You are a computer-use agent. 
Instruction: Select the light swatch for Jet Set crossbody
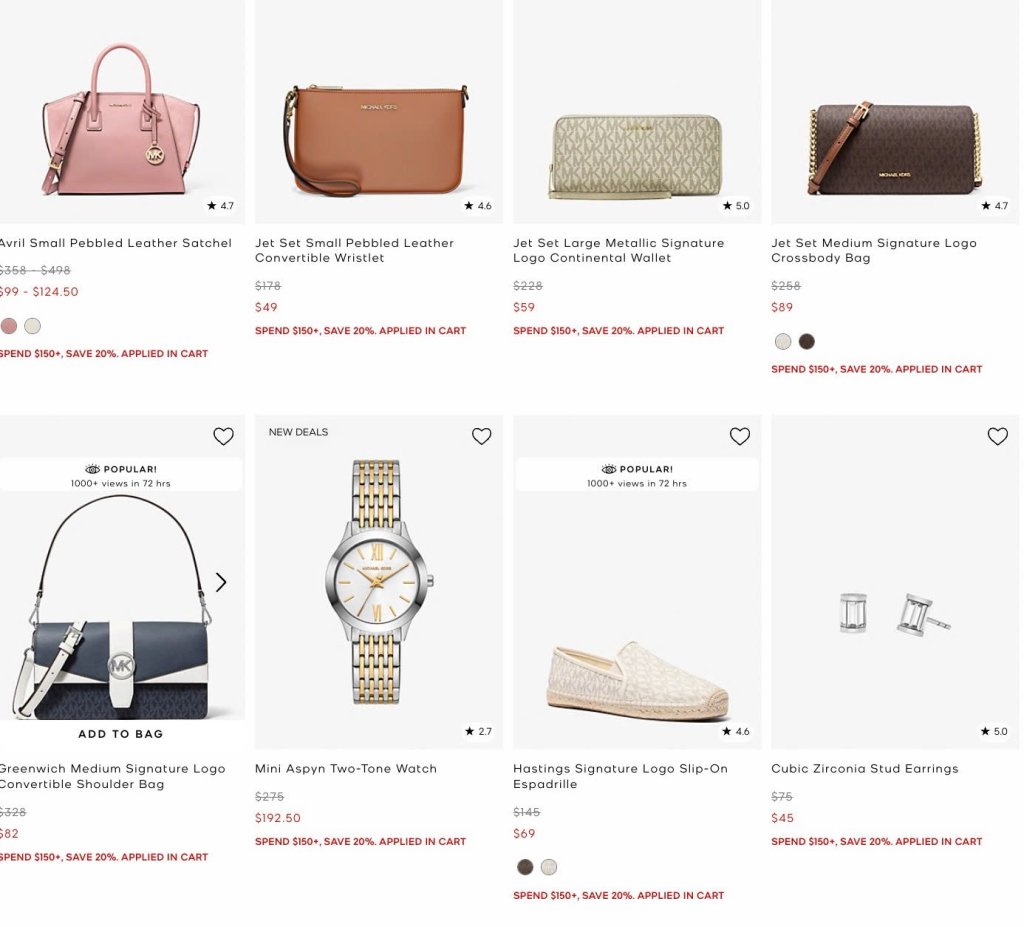pyautogui.click(x=783, y=342)
